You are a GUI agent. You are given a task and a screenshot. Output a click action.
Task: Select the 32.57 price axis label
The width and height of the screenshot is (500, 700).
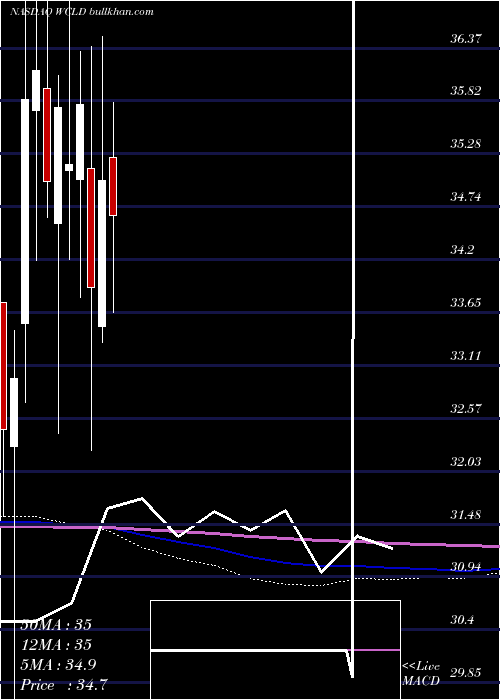pyautogui.click(x=466, y=408)
